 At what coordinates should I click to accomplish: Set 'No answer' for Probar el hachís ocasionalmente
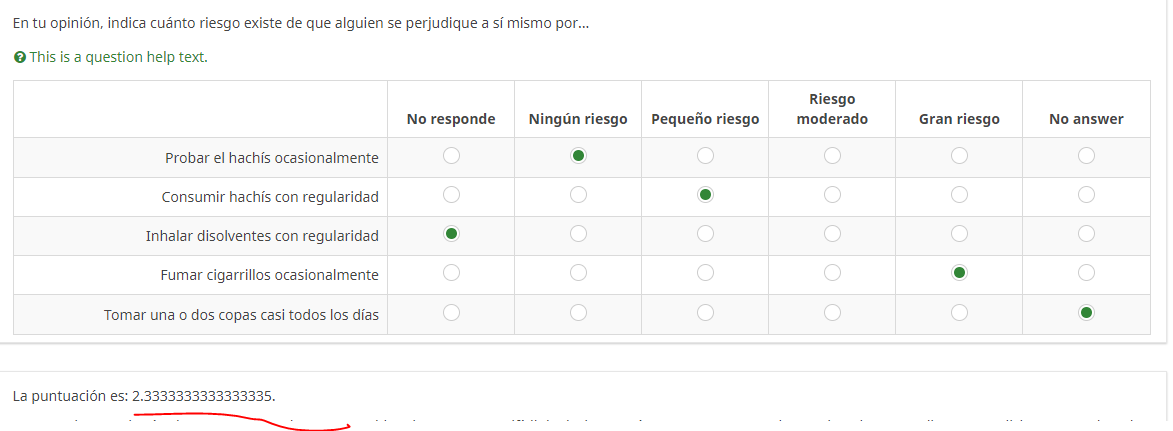pyautogui.click(x=1086, y=156)
